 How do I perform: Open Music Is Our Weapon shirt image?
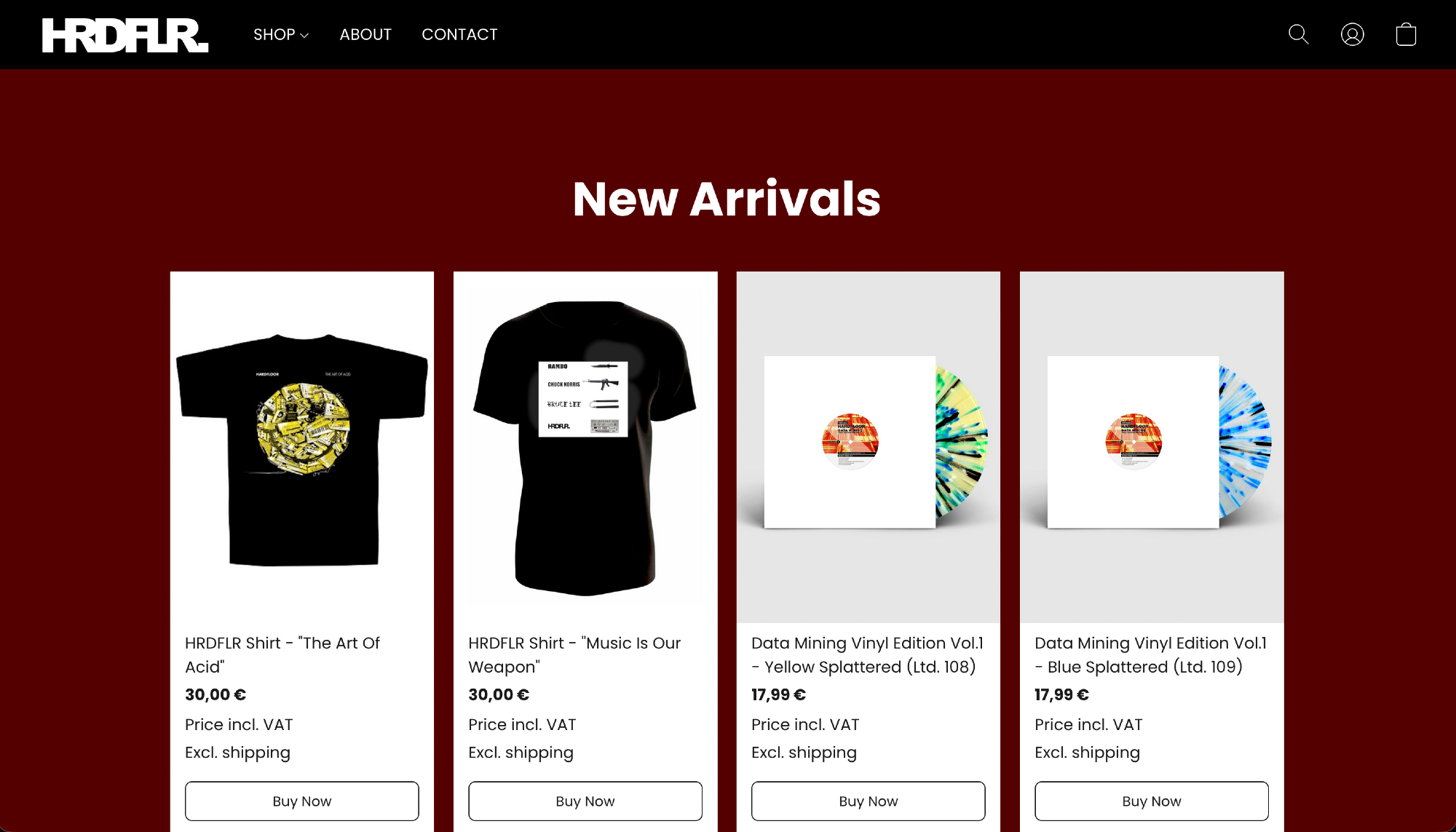(585, 447)
